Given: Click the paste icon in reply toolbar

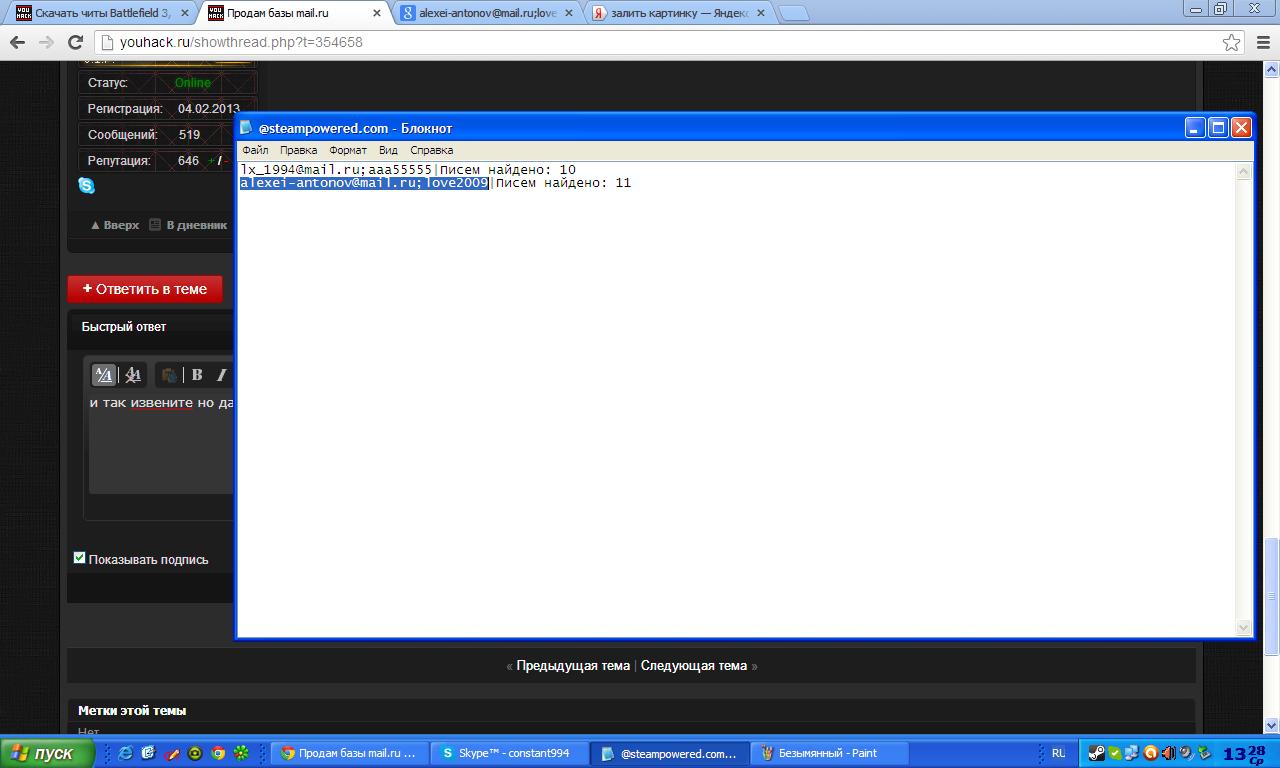Looking at the screenshot, I should [169, 375].
